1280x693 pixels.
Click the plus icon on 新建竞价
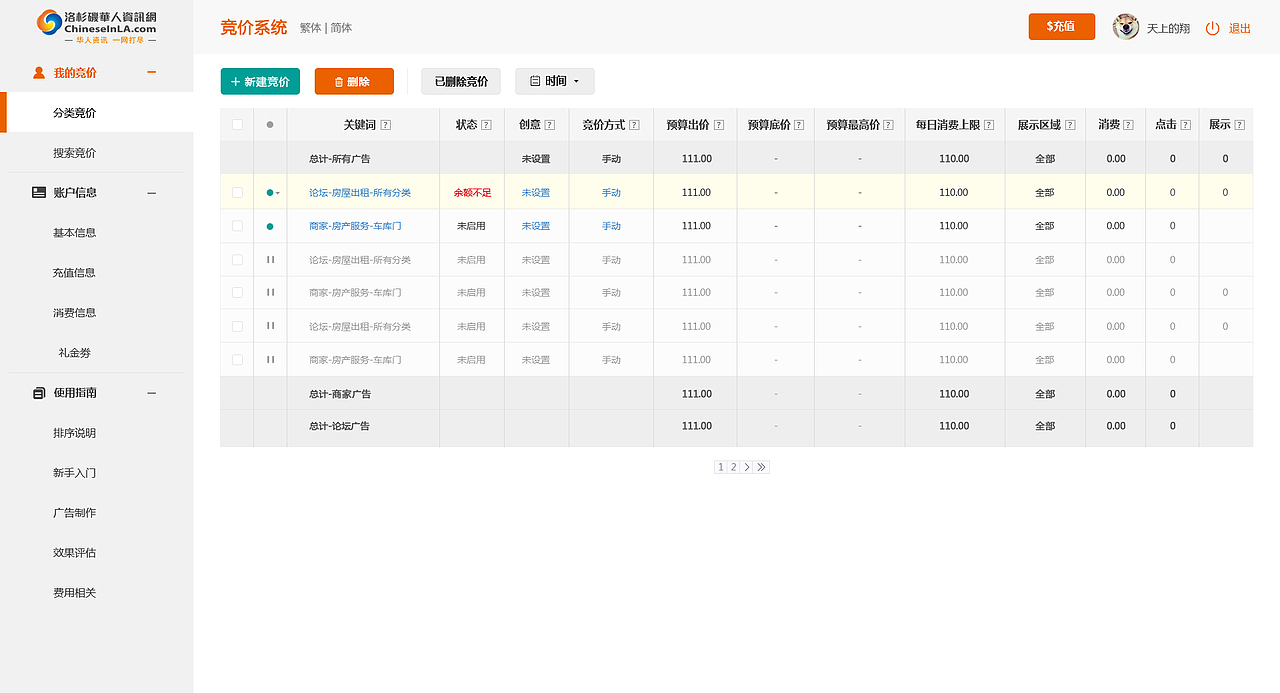(x=235, y=80)
